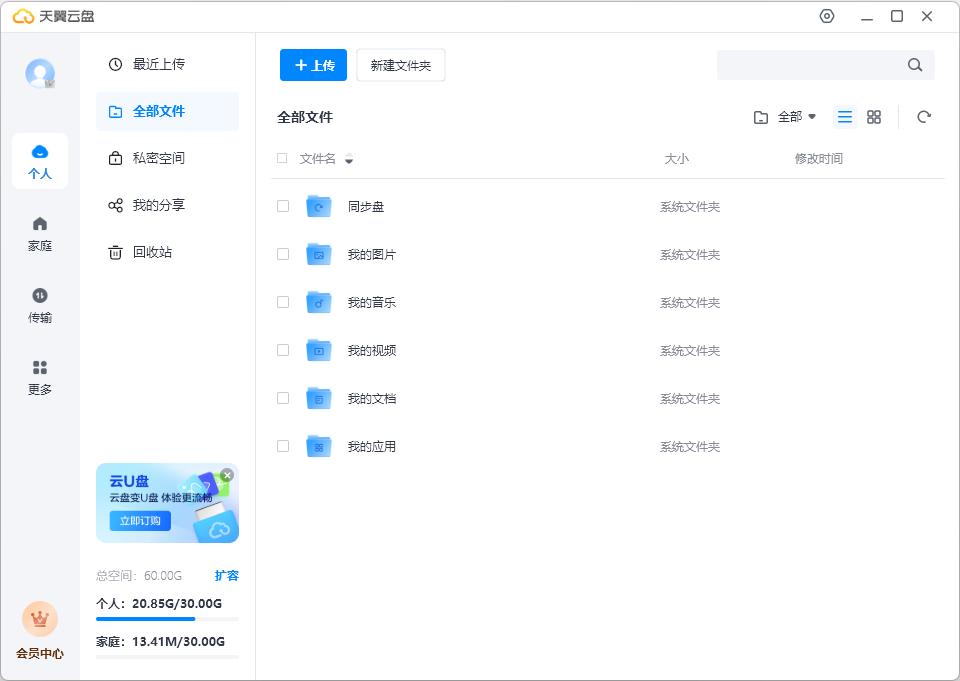The width and height of the screenshot is (960, 681).
Task: Expand the 全部 file type filter dropdown
Action: point(796,117)
